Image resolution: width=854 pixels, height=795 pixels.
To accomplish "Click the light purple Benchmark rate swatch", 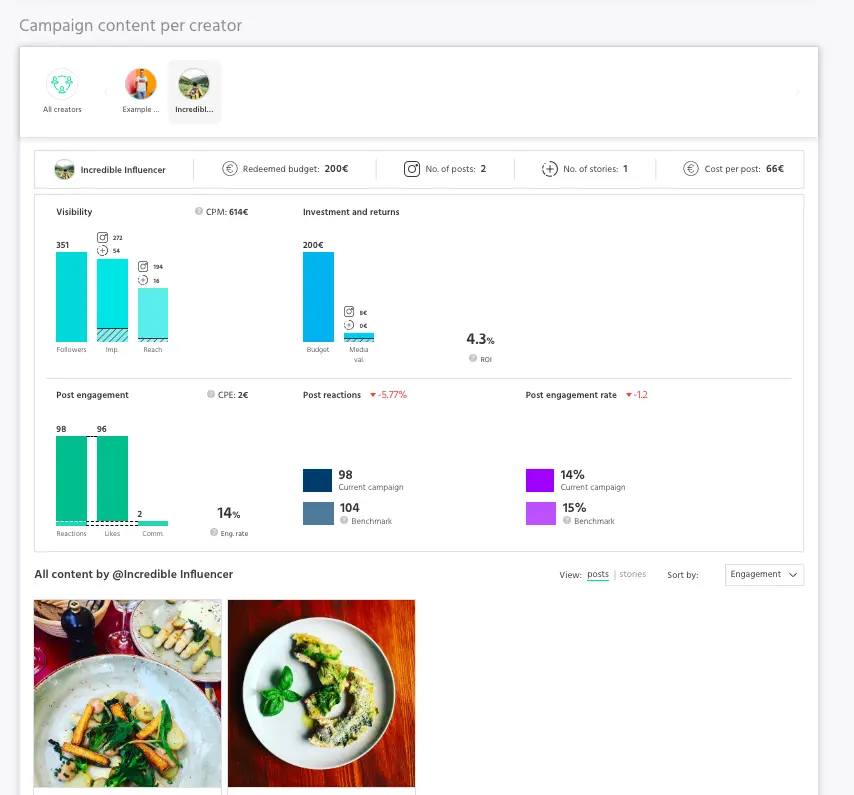I will (540, 514).
